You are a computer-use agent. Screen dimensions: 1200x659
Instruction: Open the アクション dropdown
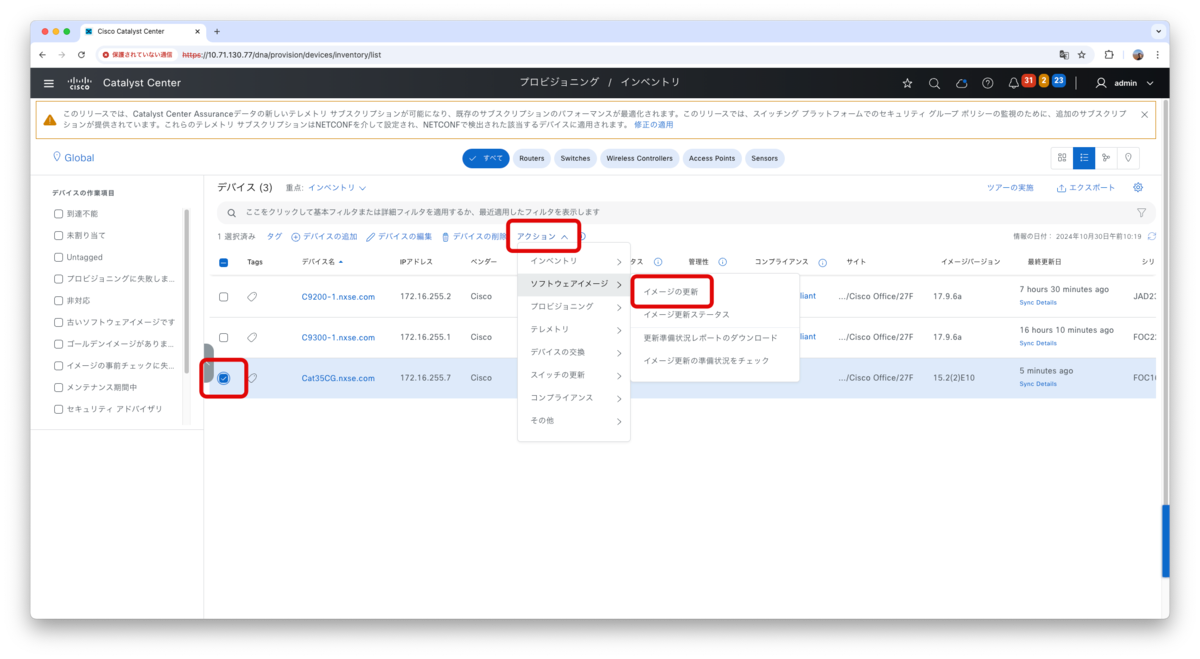[x=542, y=237]
